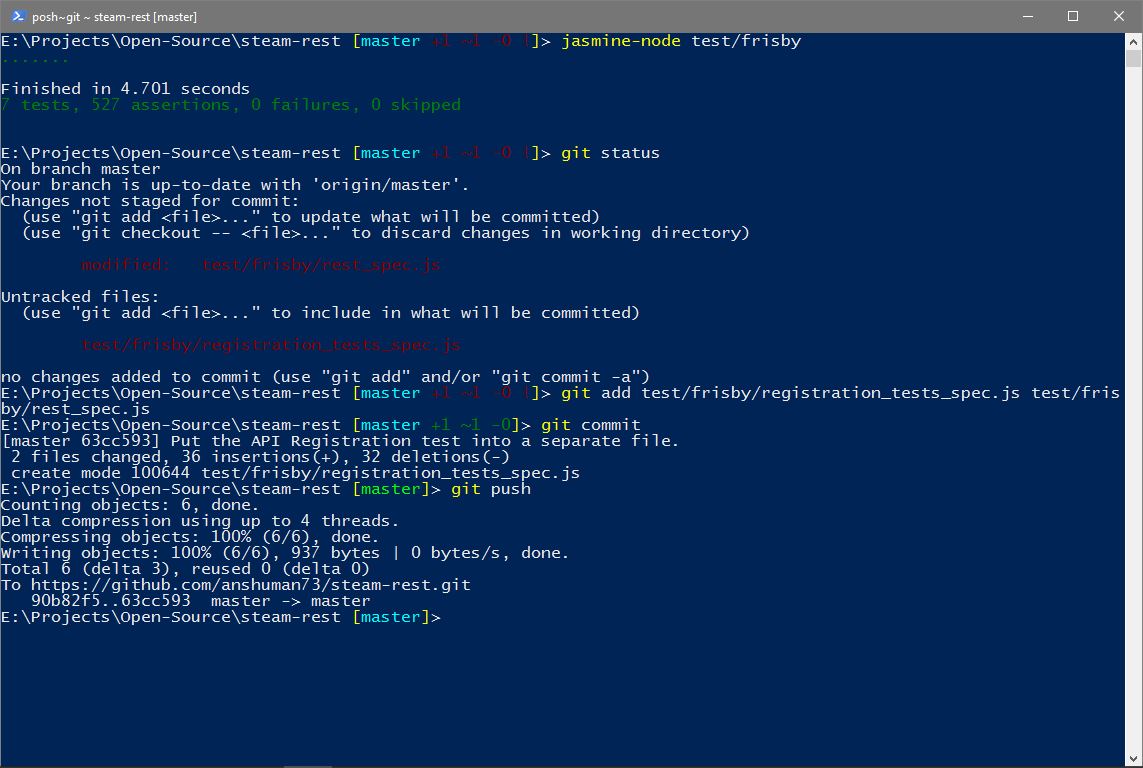Viewport: 1143px width, 768px height.
Task: Click the 'git status' command
Action: [x=610, y=153]
